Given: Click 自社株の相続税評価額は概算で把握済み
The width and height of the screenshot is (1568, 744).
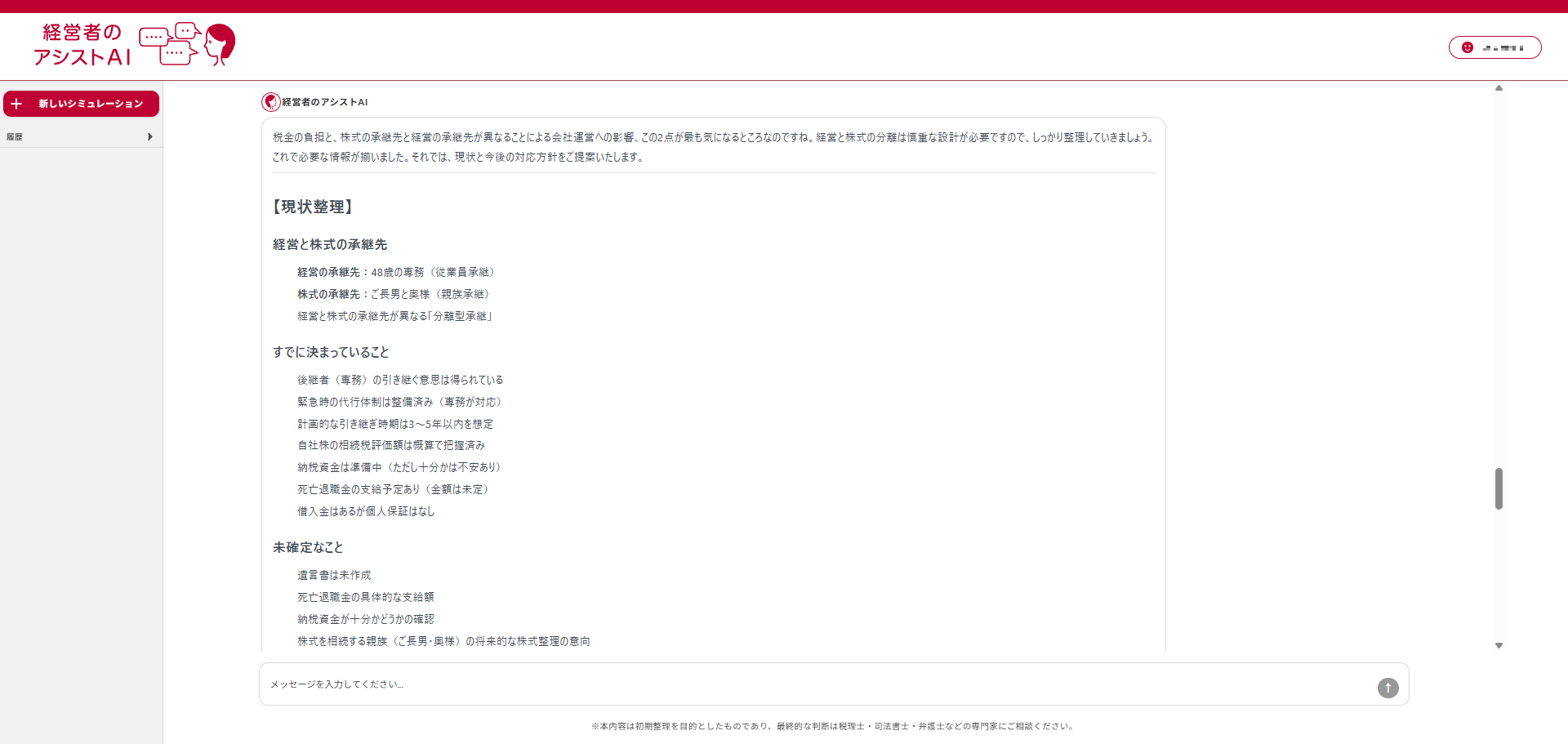Looking at the screenshot, I should [x=391, y=445].
